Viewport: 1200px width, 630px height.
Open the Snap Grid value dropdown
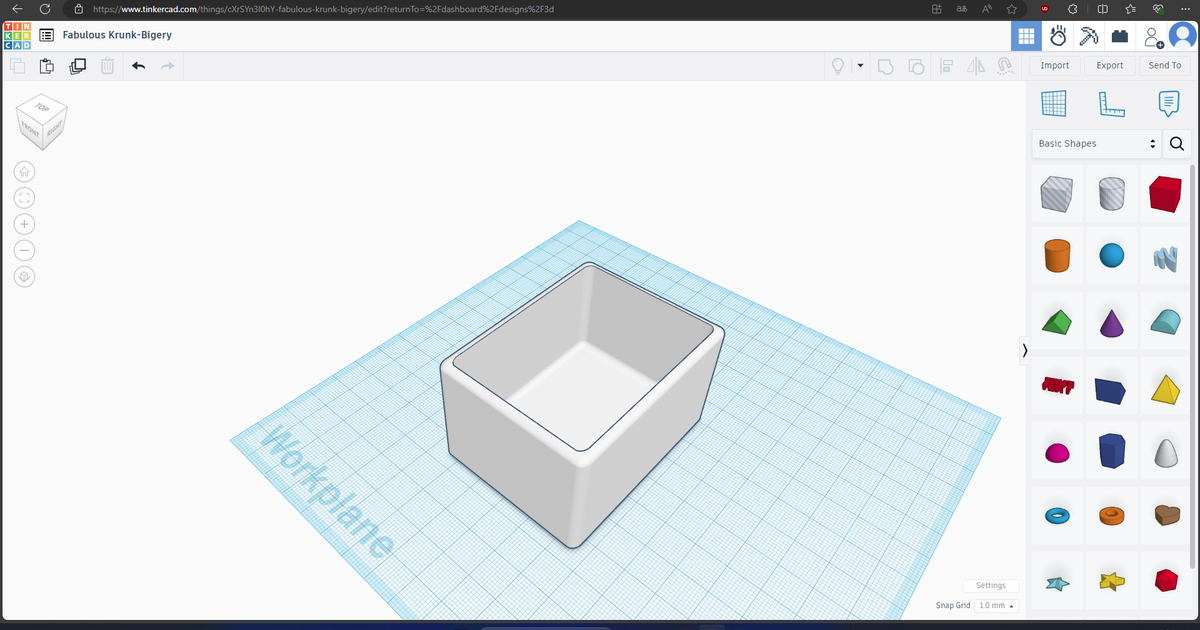(x=996, y=605)
